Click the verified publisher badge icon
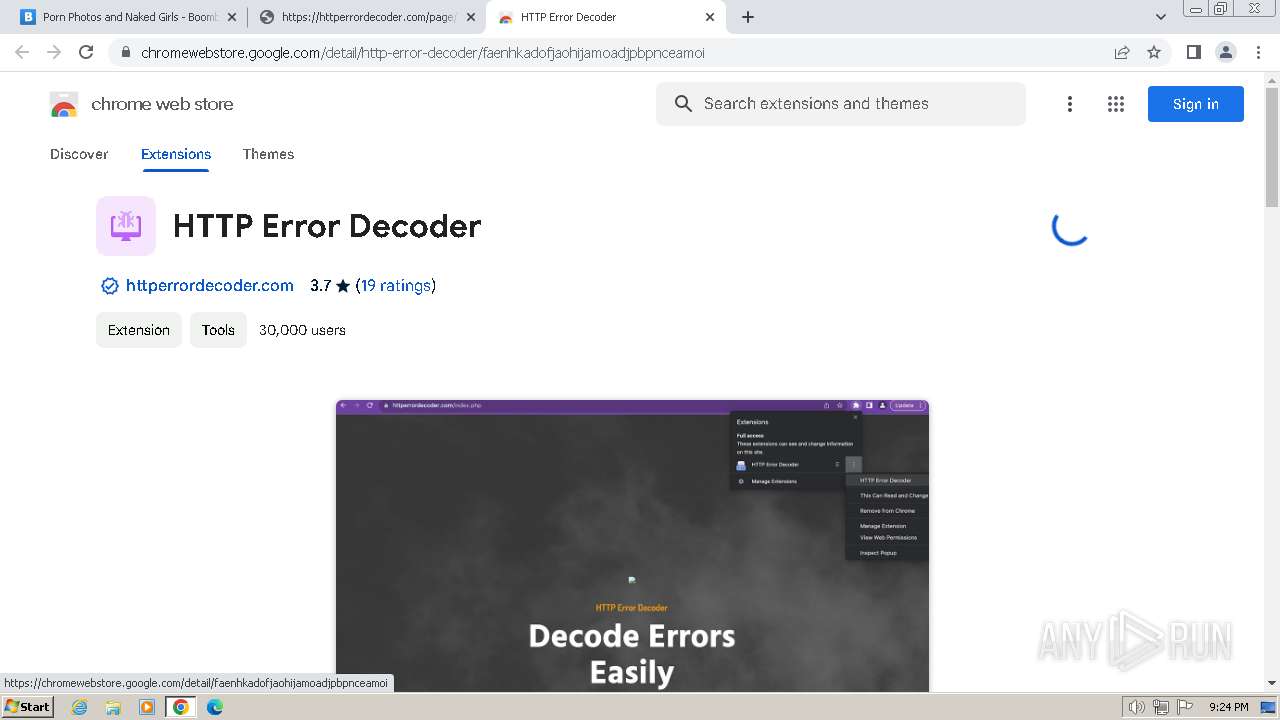 click(110, 286)
